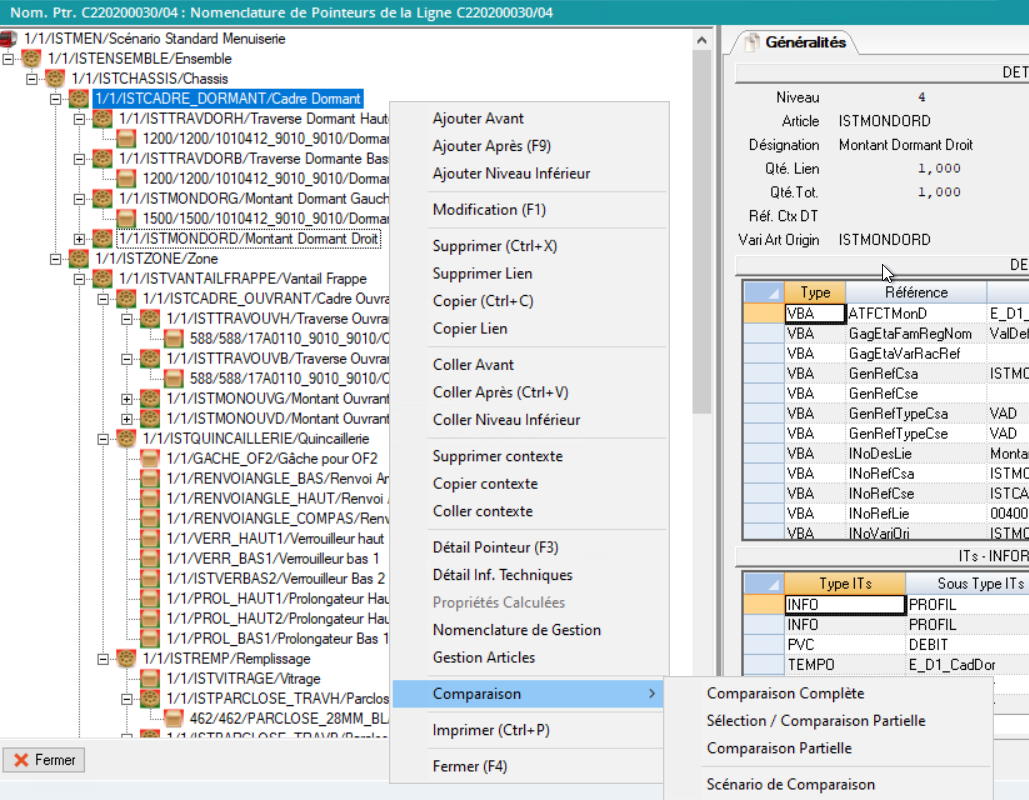Click the tree panel scroll up arrow
This screenshot has width=1029, height=800.
tap(702, 38)
